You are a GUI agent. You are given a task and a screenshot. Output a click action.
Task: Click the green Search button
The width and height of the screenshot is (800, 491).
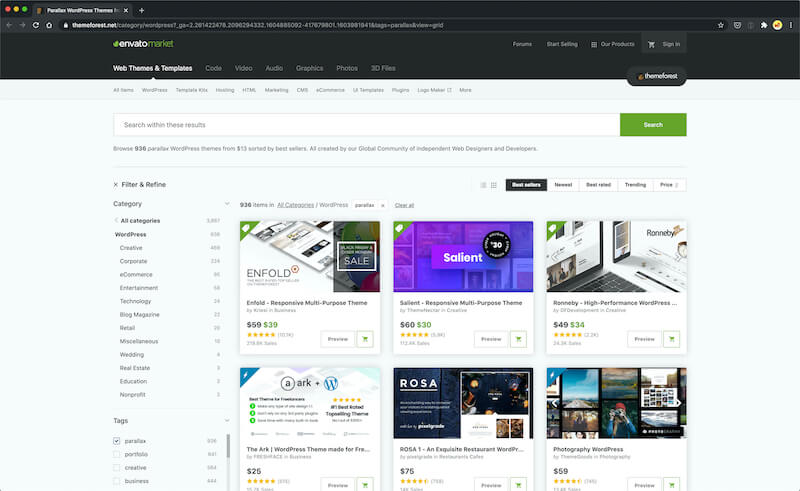653,125
